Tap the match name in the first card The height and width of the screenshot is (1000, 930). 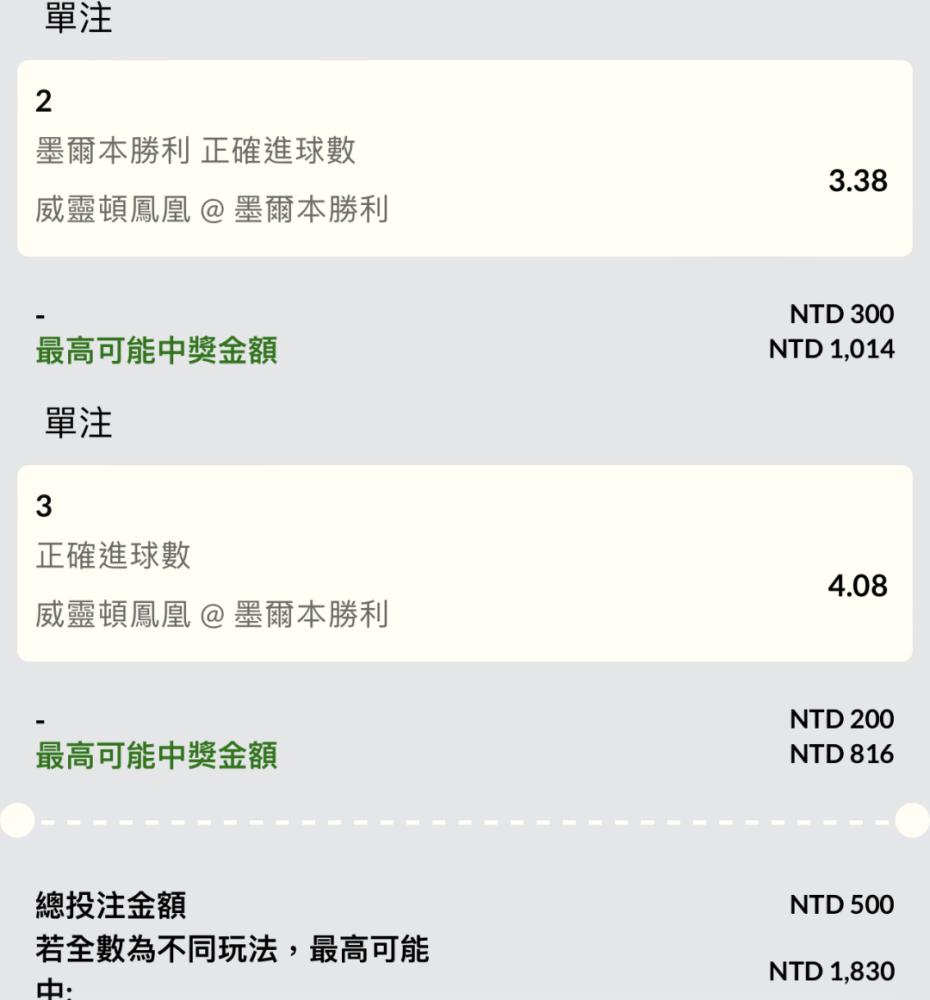[212, 209]
